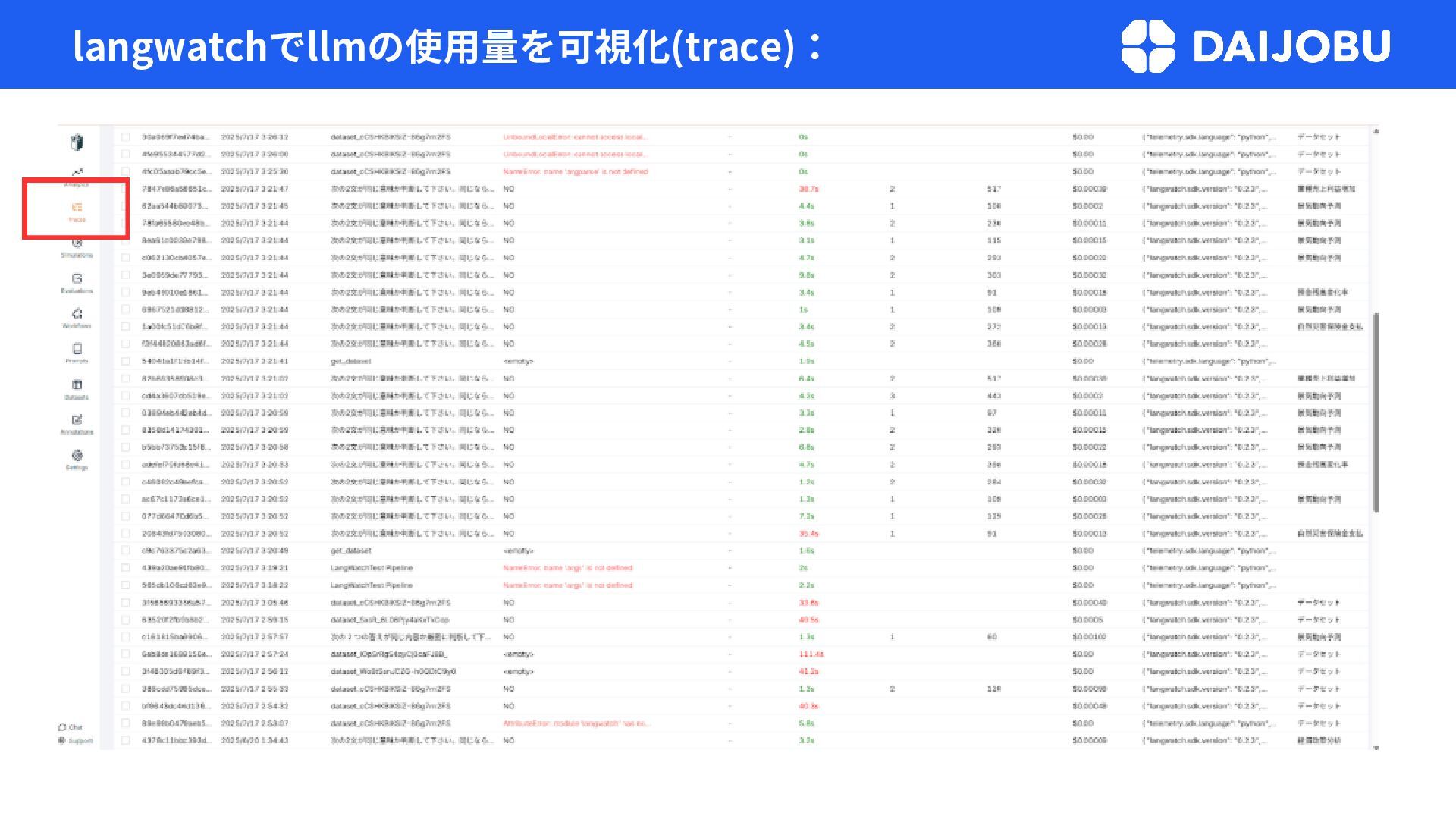Tick checkbox for the 3:18:22 pipeline trace
The height and width of the screenshot is (819, 1456).
(126, 585)
